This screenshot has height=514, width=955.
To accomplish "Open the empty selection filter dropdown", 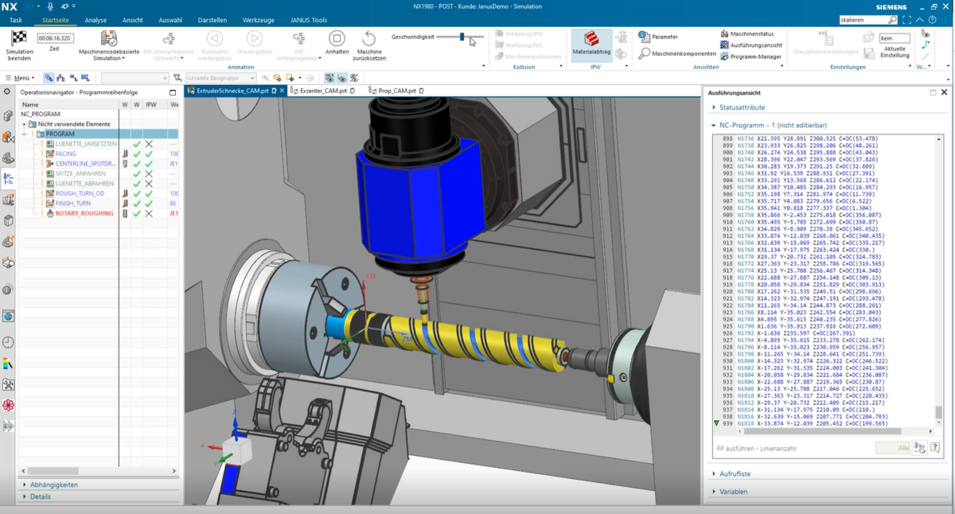I will 135,78.
